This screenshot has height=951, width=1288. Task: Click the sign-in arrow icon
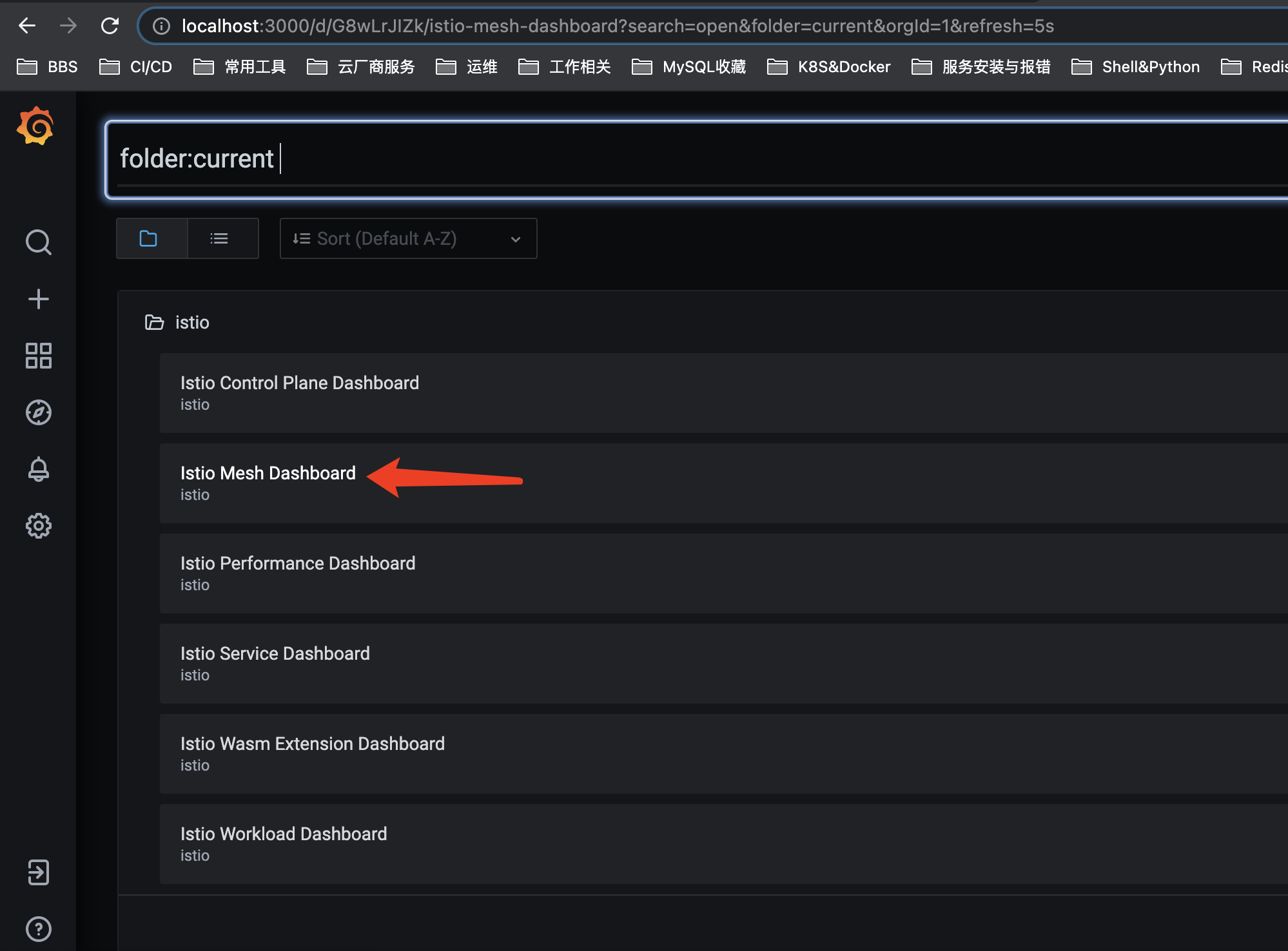(38, 872)
